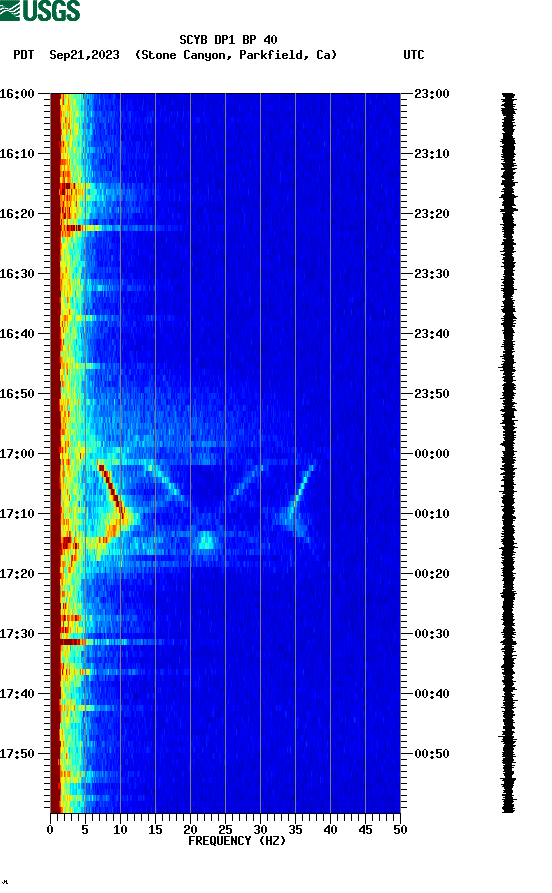Click the red diagonal streak near 17:05
This screenshot has width=552, height=893.
click(112, 491)
